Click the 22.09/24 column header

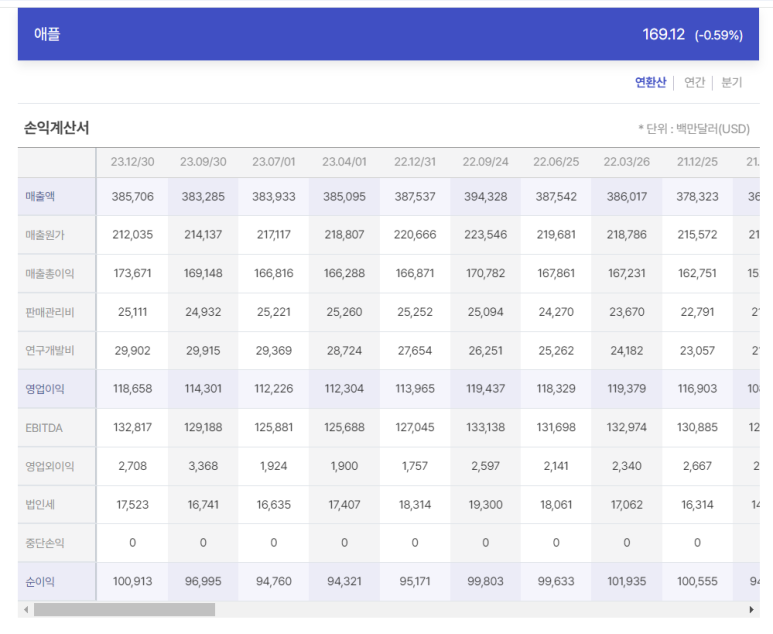tap(485, 162)
